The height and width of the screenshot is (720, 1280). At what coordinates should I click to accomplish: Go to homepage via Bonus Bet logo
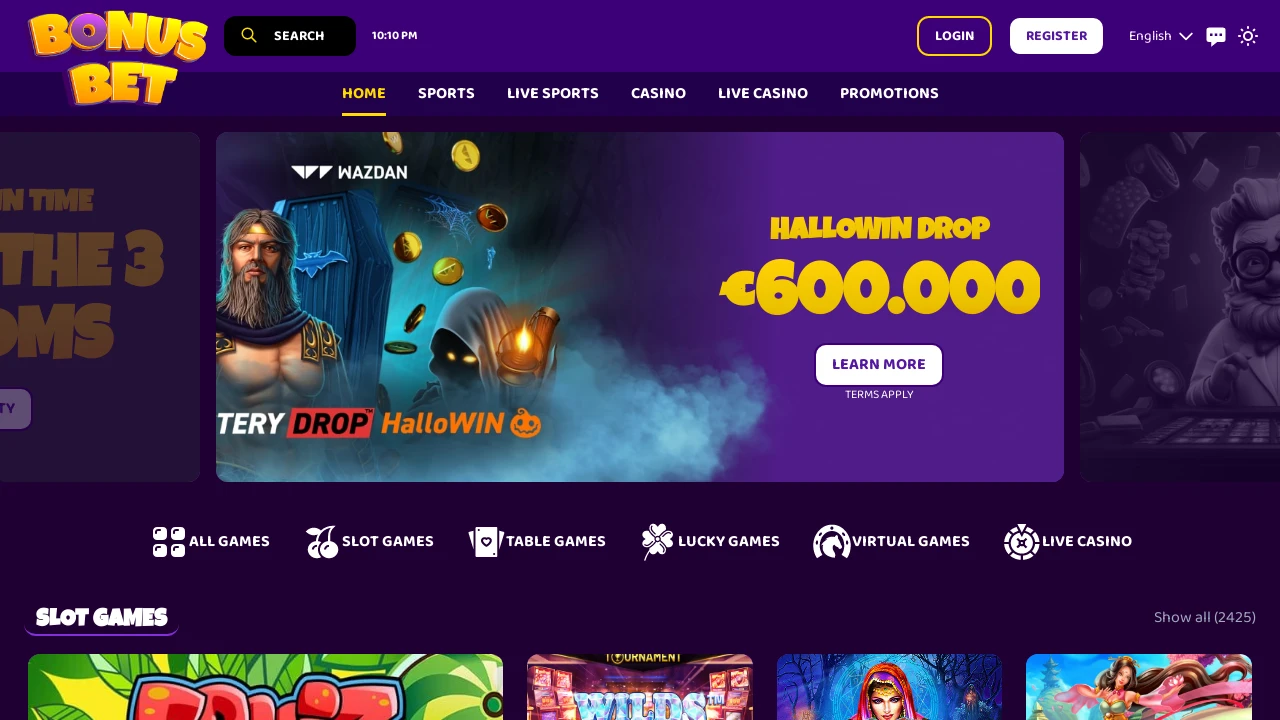pos(118,58)
